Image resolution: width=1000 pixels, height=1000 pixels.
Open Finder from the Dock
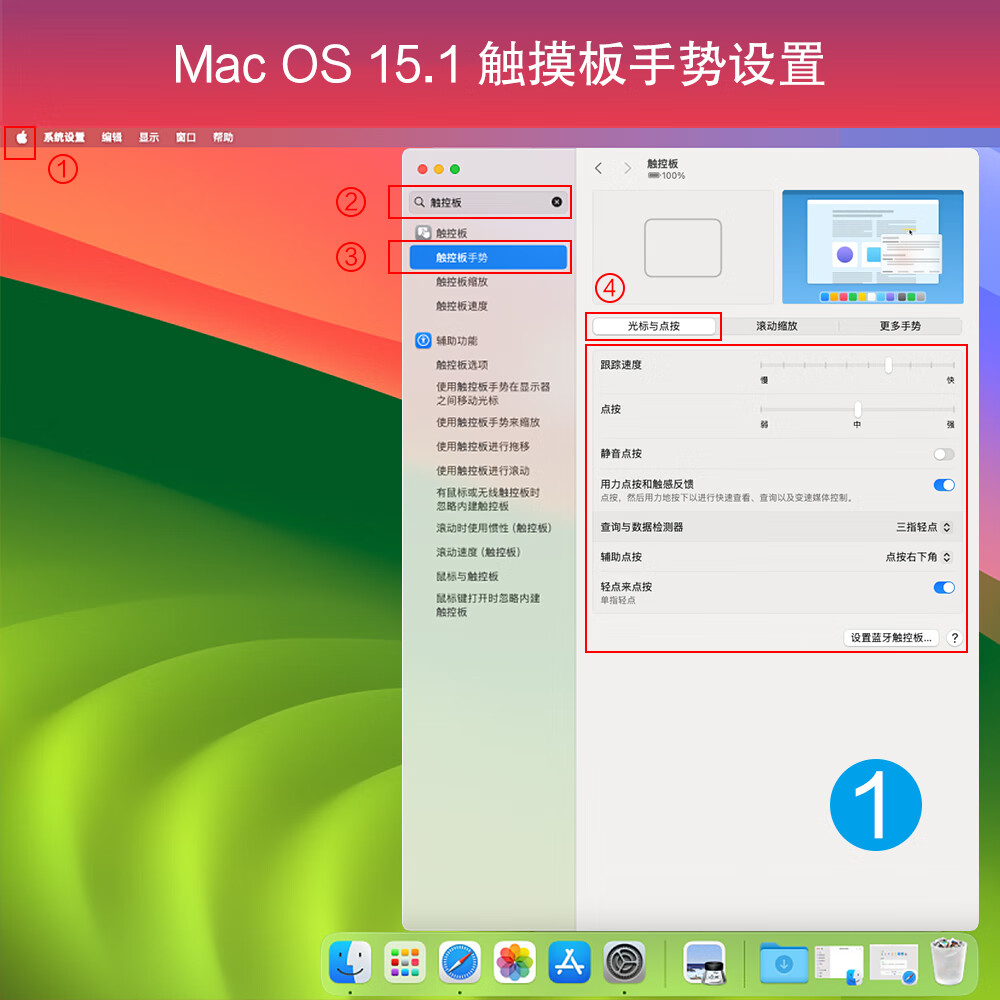(x=350, y=962)
